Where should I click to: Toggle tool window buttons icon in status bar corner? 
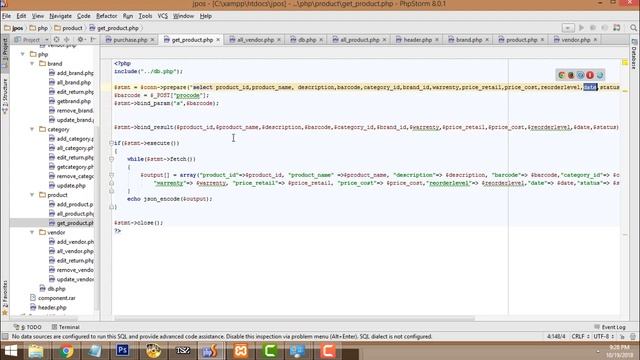pyautogui.click(x=5, y=336)
